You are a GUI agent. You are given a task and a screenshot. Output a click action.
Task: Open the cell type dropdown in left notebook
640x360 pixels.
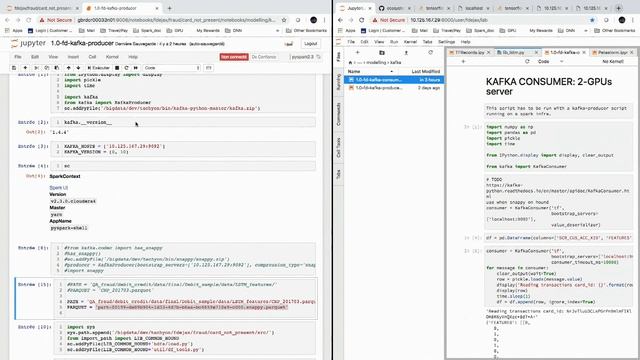point(172,68)
